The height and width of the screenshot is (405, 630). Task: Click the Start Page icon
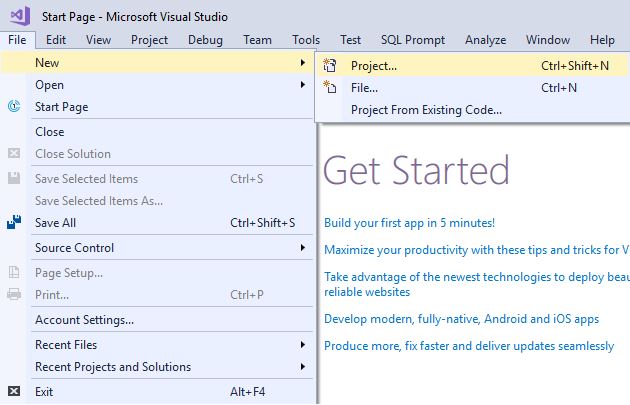14,107
